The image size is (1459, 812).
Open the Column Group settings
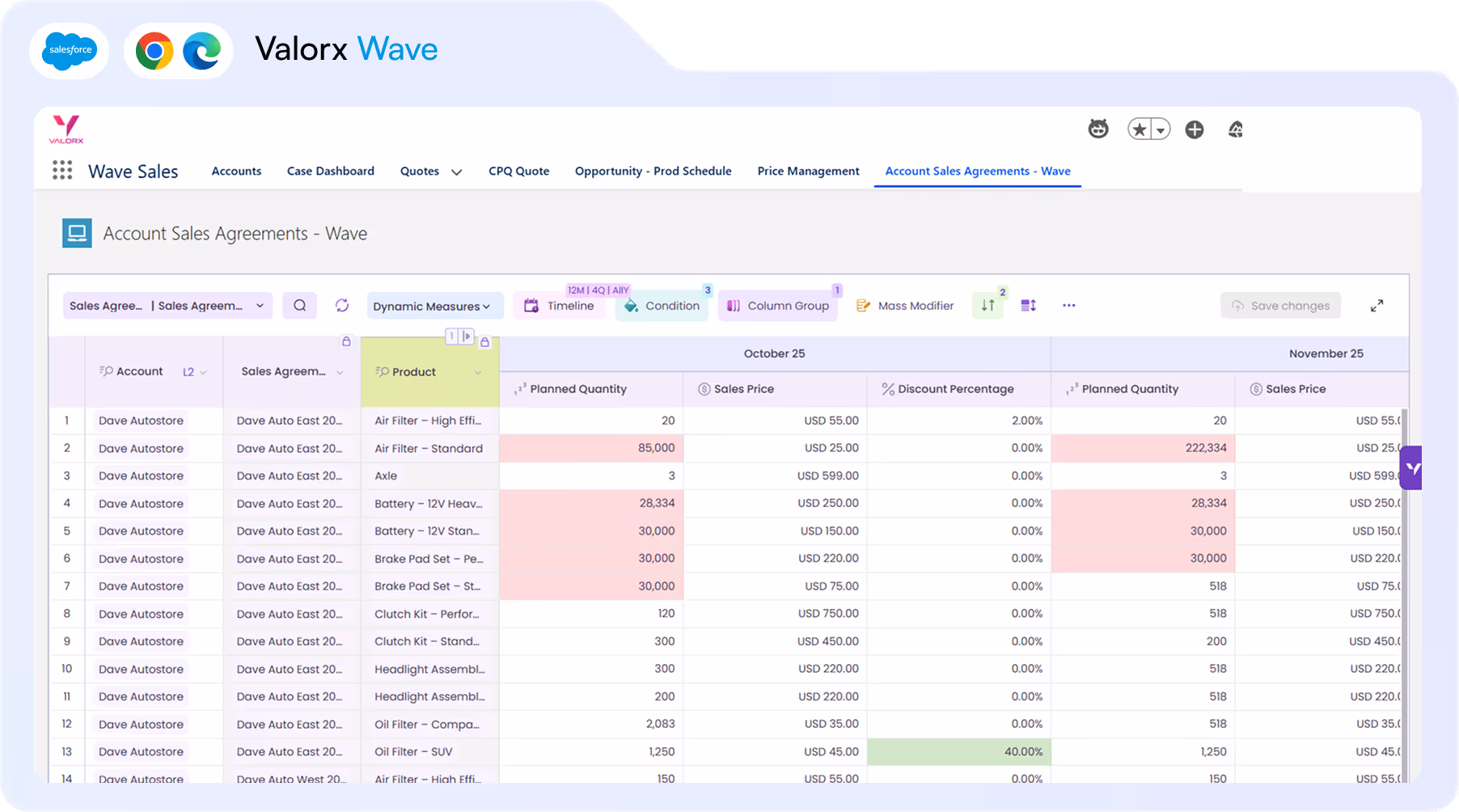coord(778,306)
